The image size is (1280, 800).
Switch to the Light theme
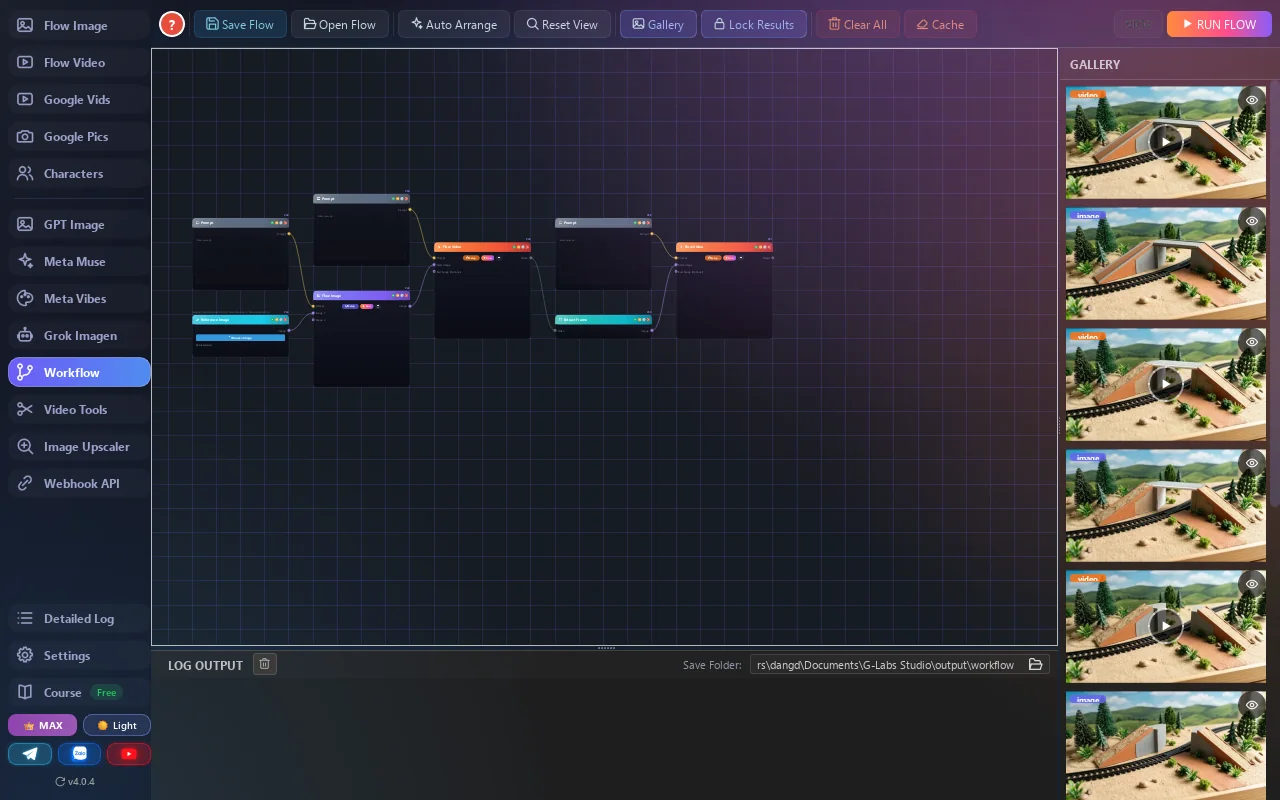pos(117,725)
